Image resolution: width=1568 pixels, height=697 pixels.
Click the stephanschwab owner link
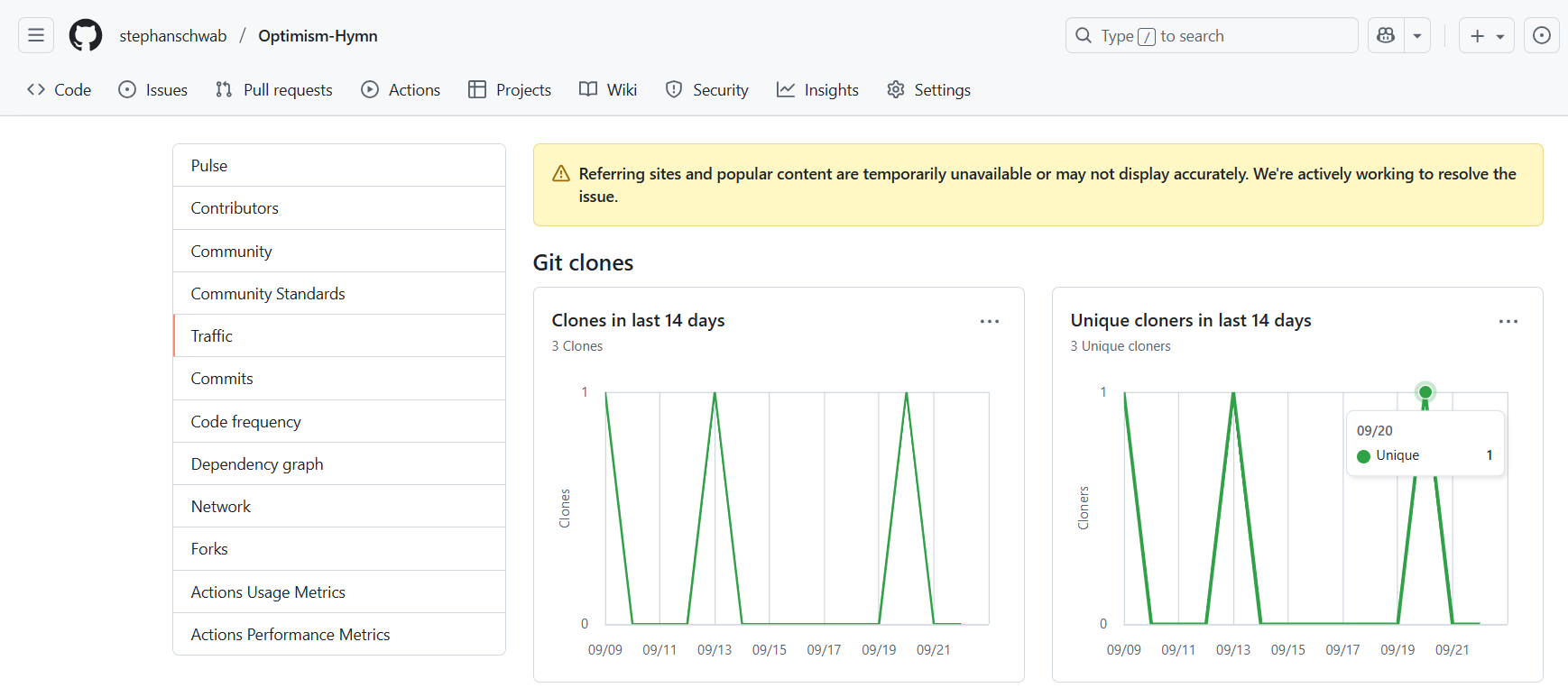tap(173, 35)
